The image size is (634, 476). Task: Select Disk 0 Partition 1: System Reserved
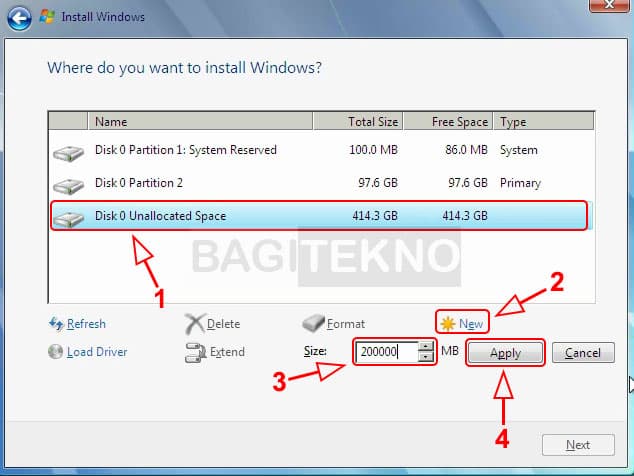click(321, 150)
